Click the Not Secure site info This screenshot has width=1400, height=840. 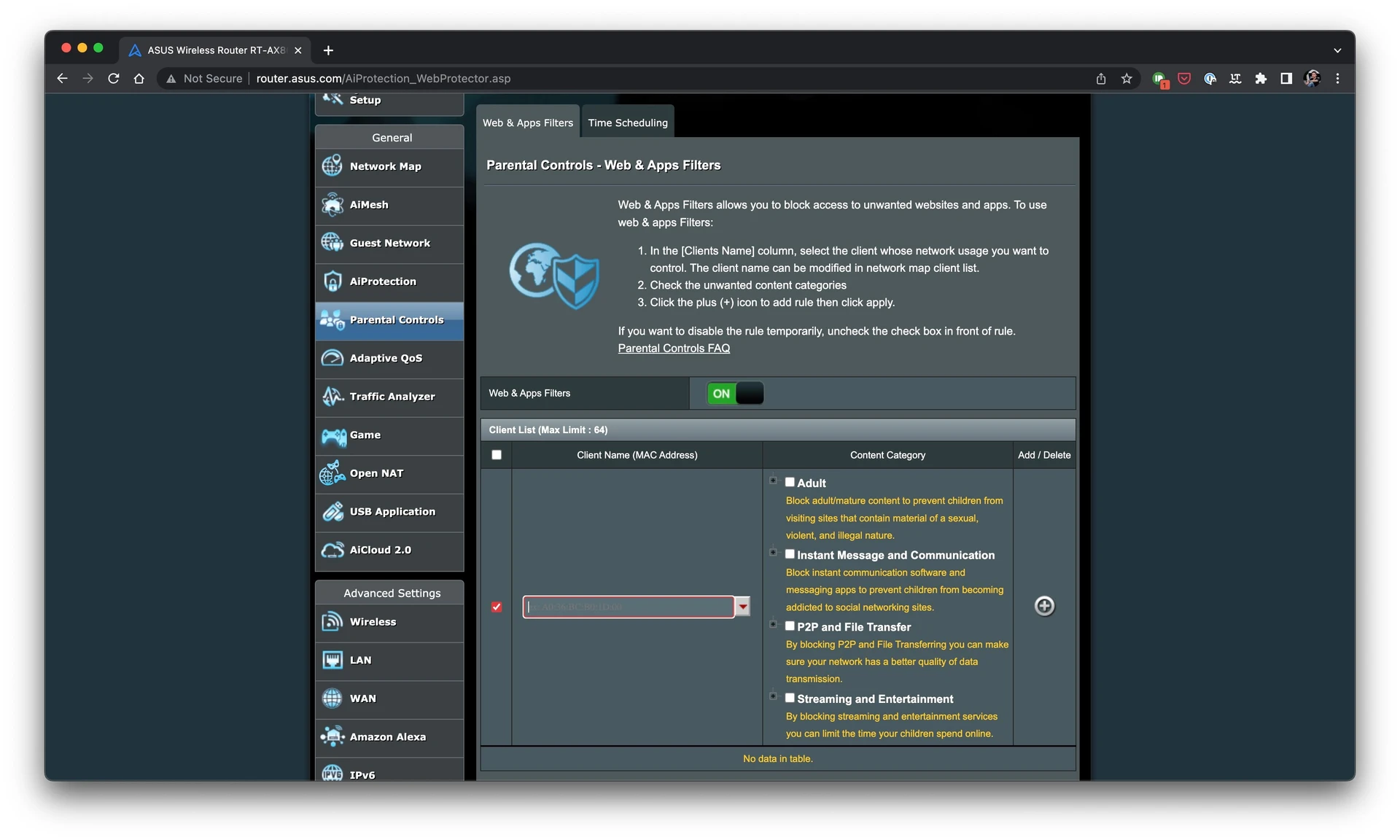pyautogui.click(x=204, y=79)
